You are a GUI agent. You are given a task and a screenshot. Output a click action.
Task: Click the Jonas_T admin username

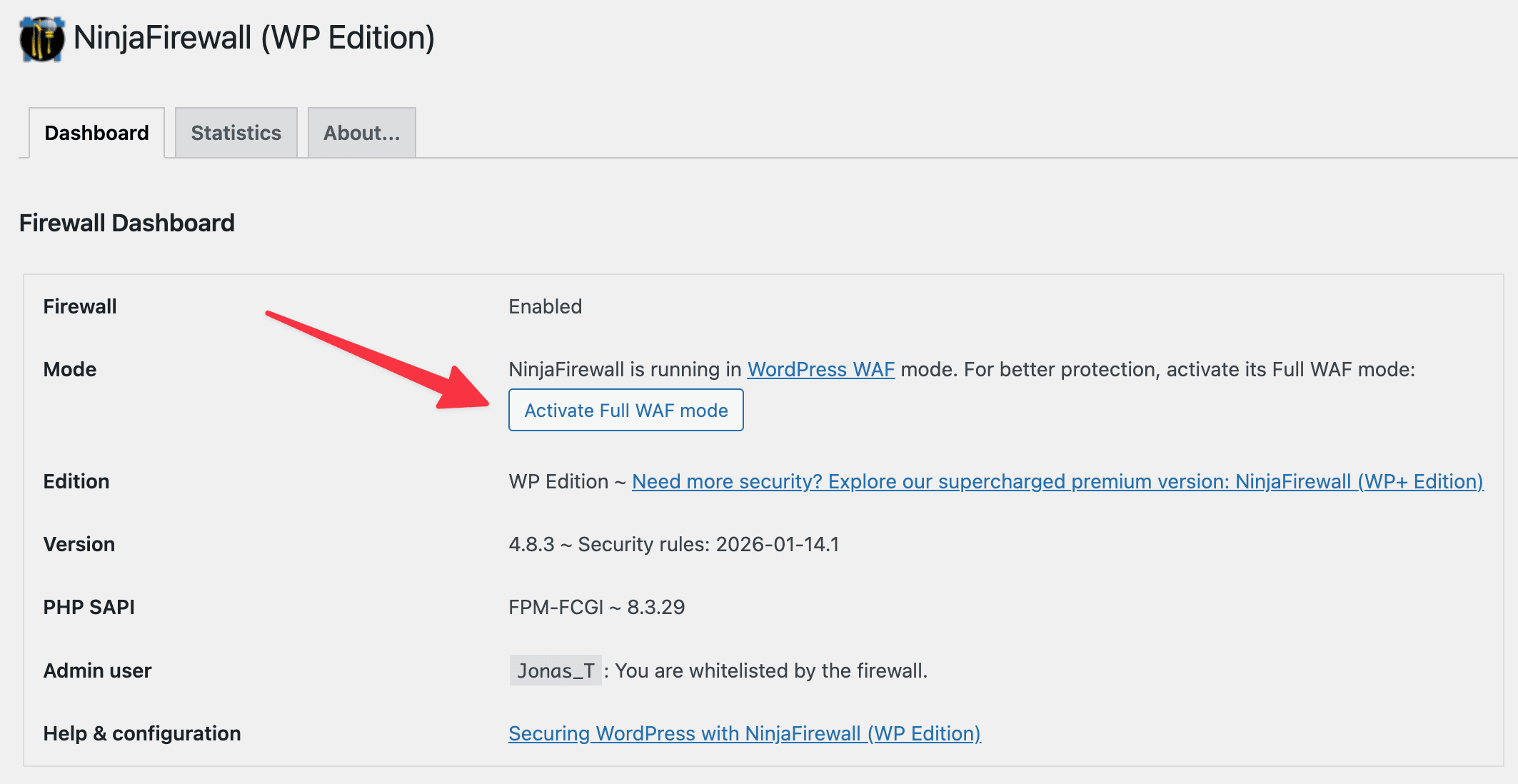[555, 670]
